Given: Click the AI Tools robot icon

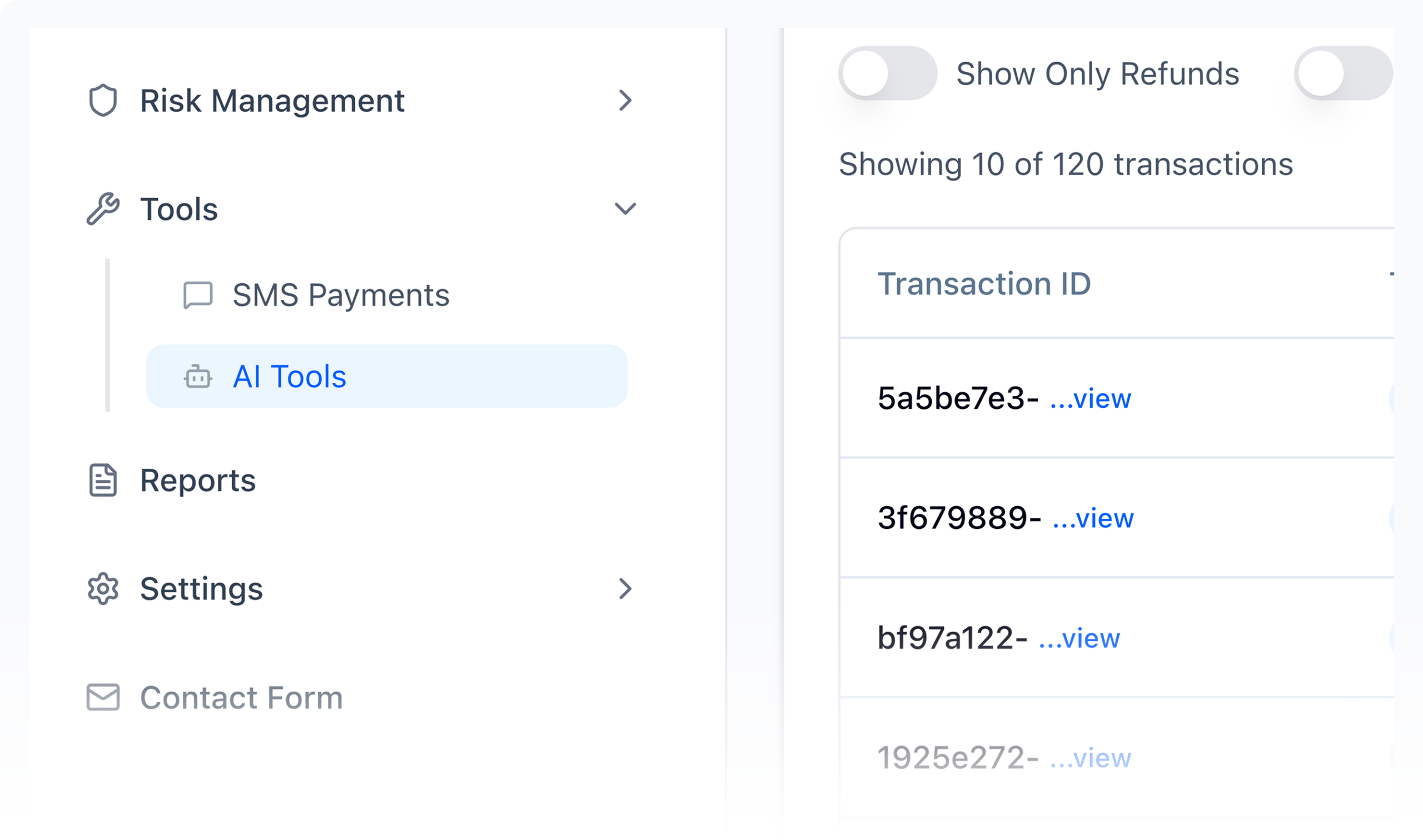Looking at the screenshot, I should [198, 377].
